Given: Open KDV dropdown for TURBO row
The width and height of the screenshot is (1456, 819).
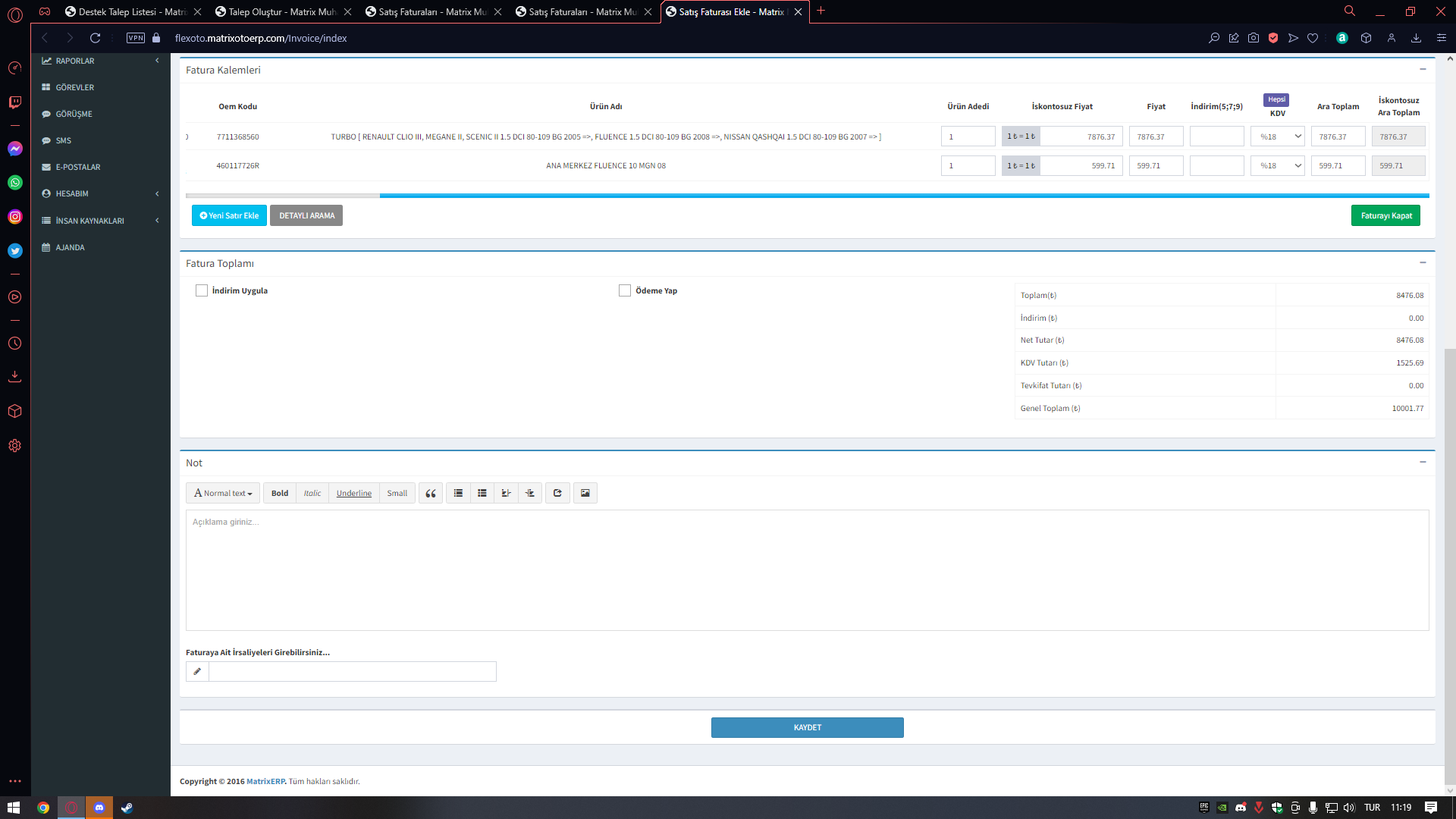Looking at the screenshot, I should click(1278, 137).
